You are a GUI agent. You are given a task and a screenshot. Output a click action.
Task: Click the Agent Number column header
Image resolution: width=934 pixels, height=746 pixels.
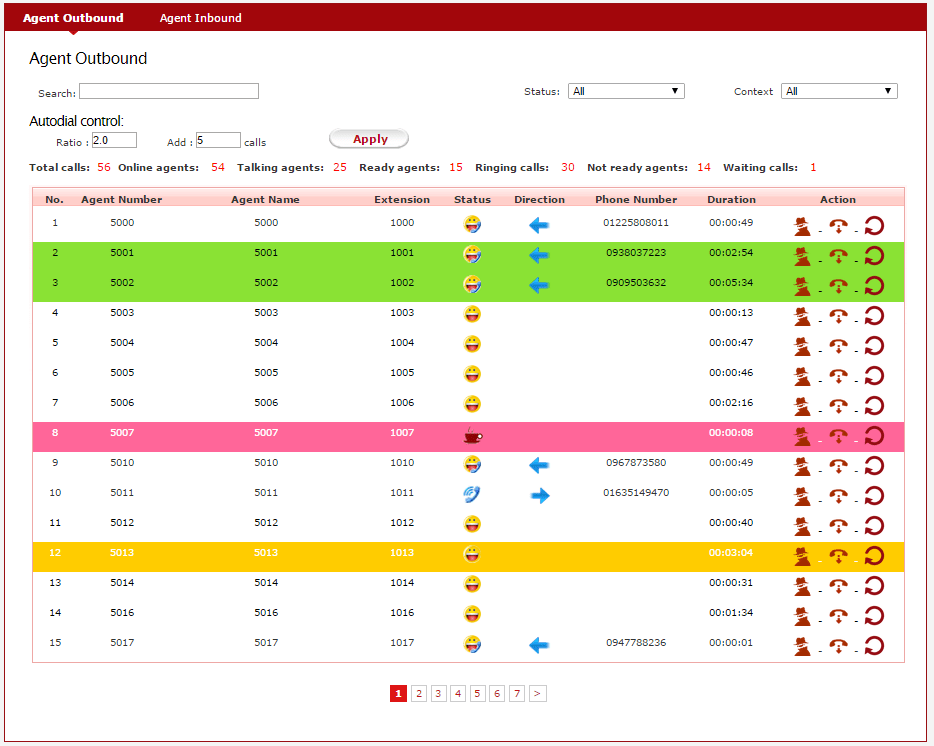122,200
